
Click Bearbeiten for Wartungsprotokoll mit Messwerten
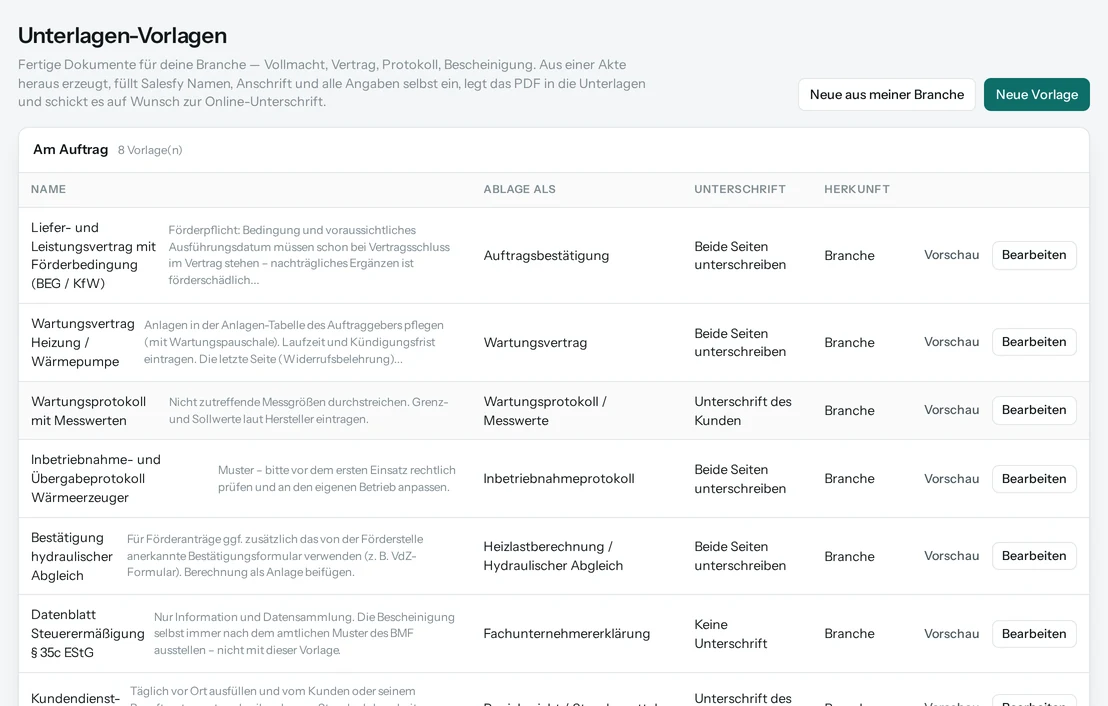click(1034, 410)
